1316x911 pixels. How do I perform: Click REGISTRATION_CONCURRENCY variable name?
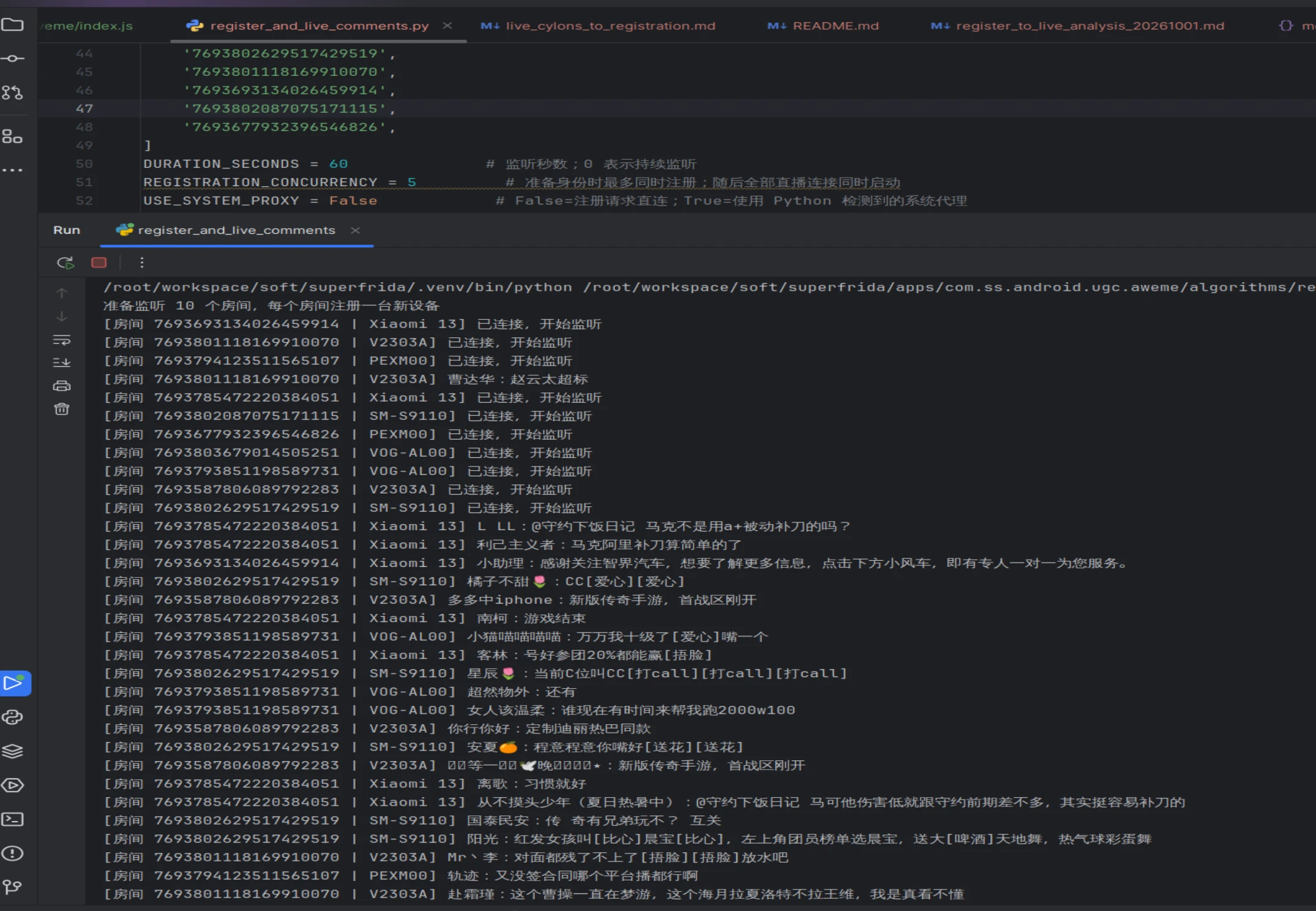pos(261,182)
